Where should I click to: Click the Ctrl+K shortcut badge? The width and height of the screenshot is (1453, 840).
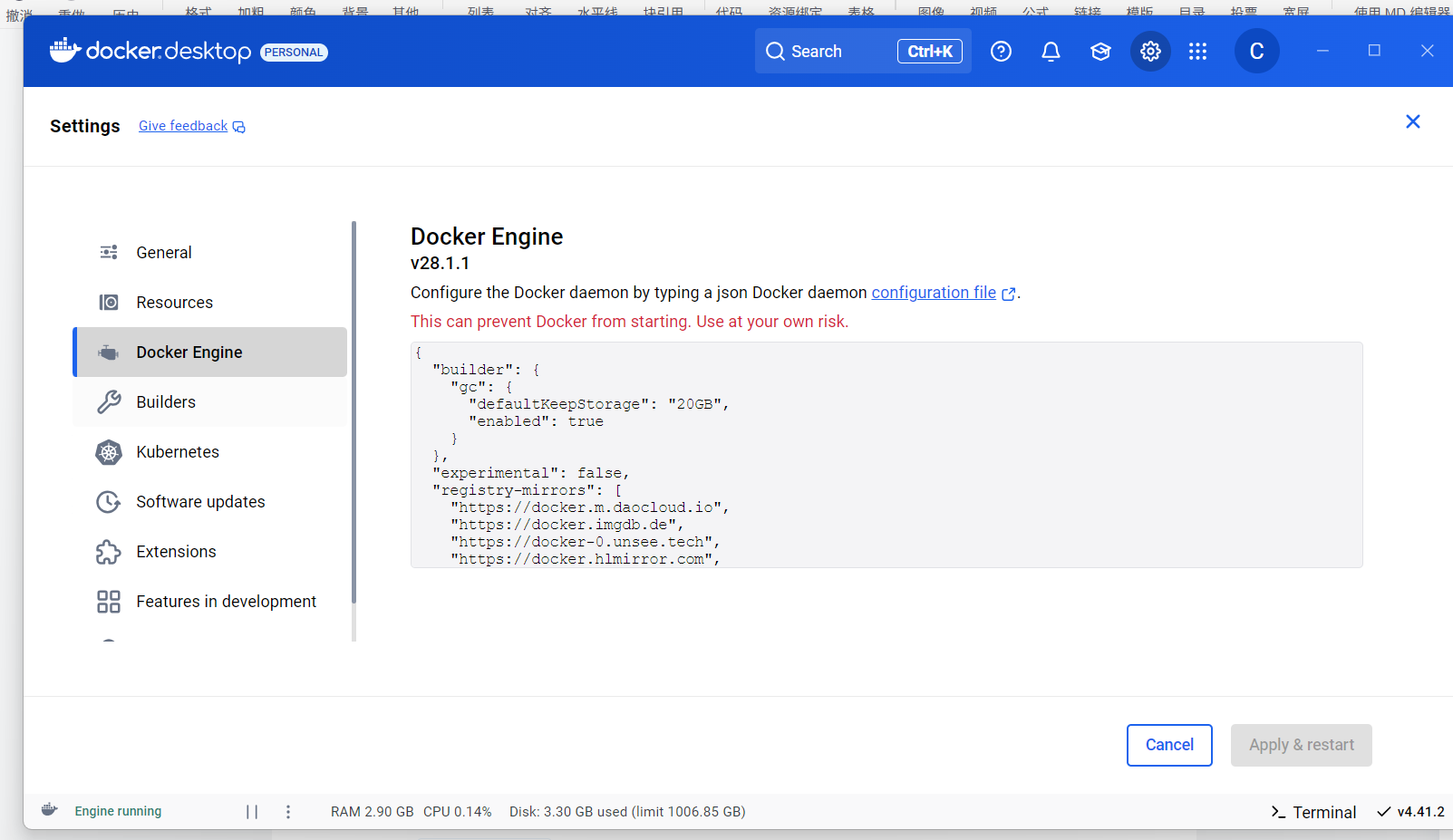930,52
